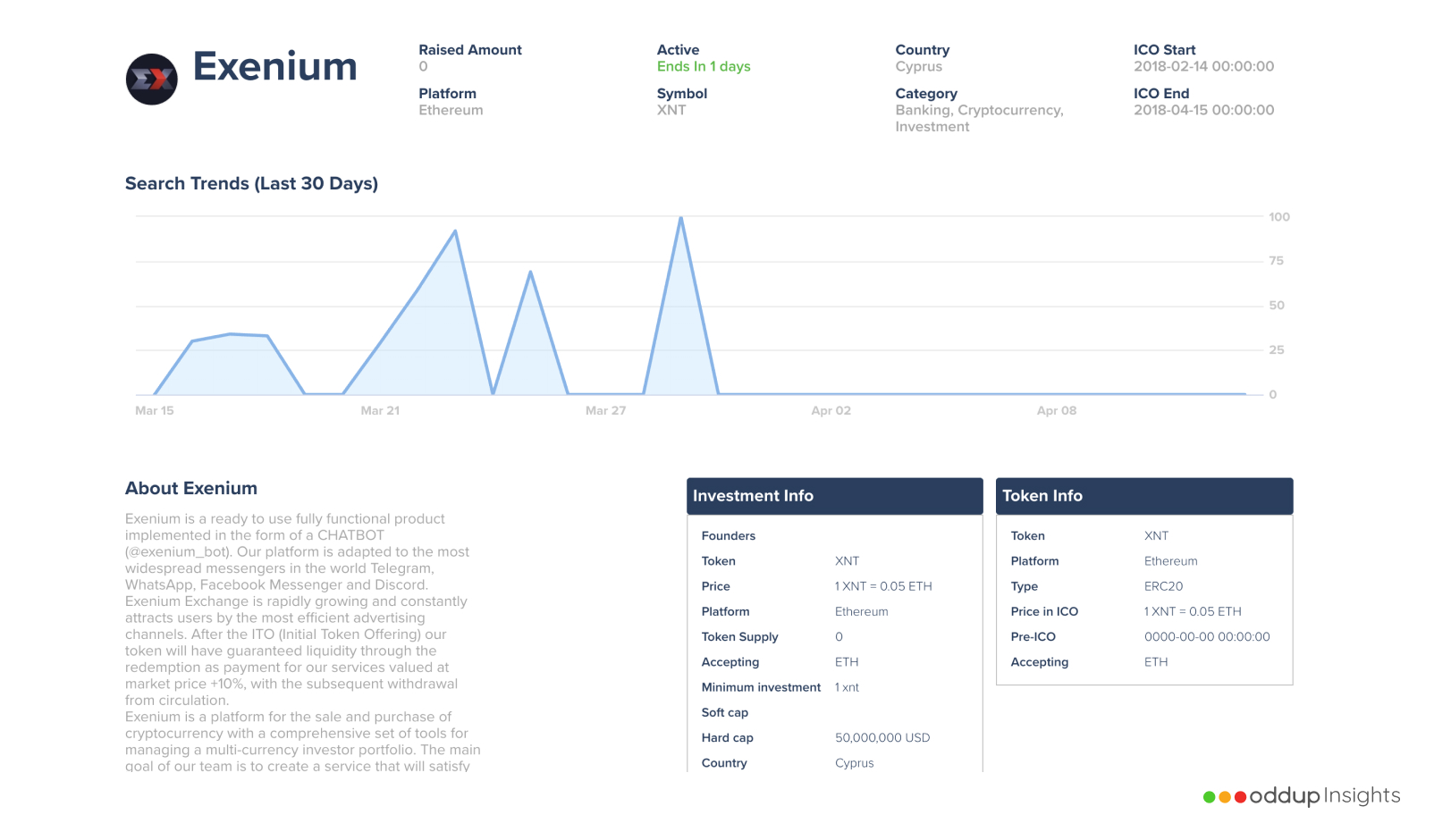This screenshot has width=1434, height=840.
Task: Click the orange dot in oddup logo
Action: point(1225,797)
